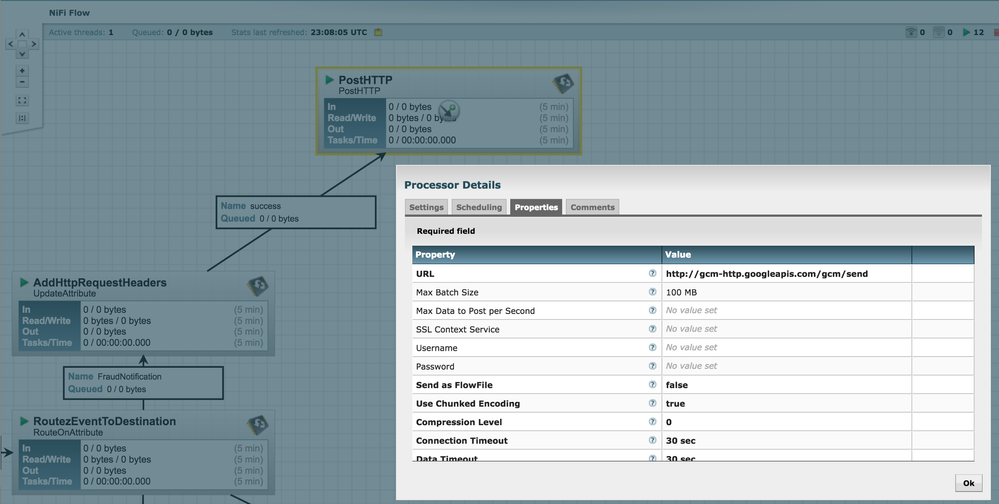Click the NiFi Flow breadcrumb
Image resolution: width=999 pixels, height=504 pixels.
(69, 13)
